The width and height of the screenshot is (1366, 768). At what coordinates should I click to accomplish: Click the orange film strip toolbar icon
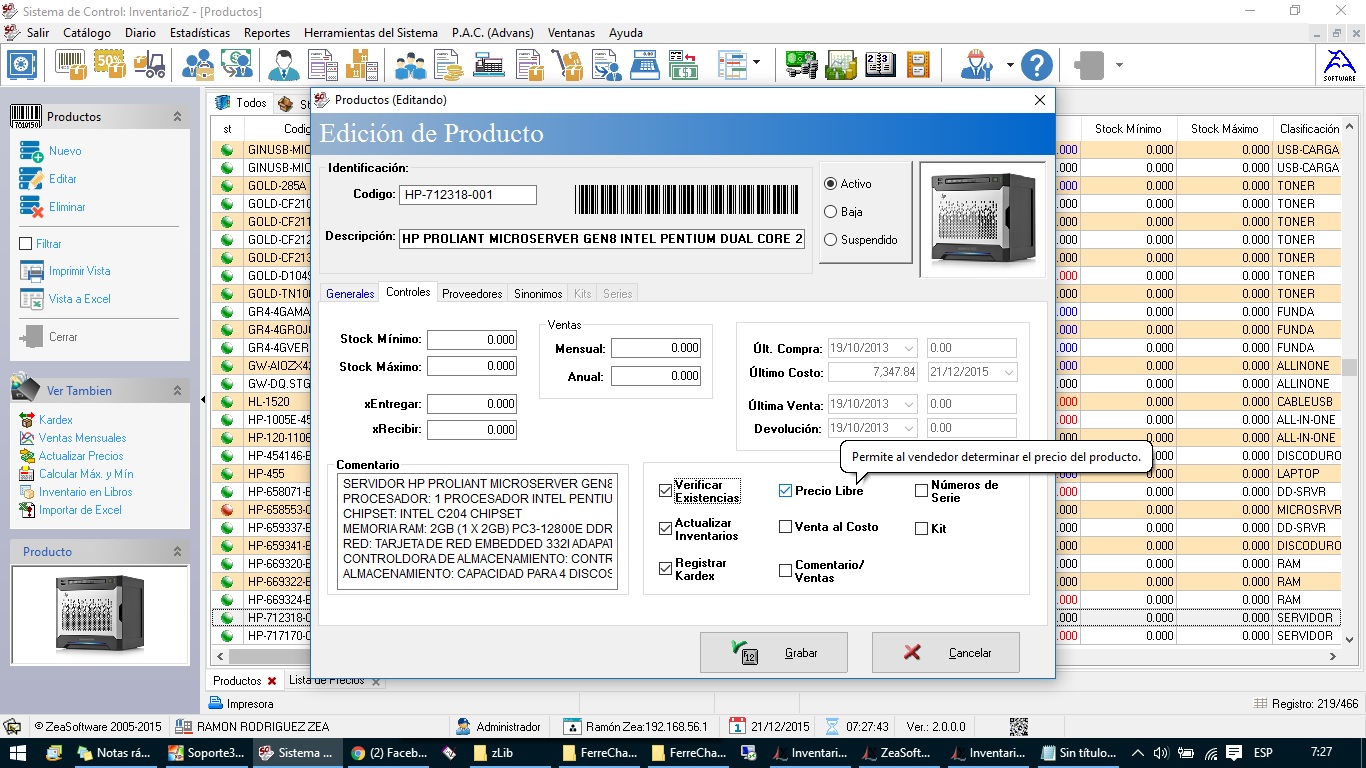tap(918, 66)
